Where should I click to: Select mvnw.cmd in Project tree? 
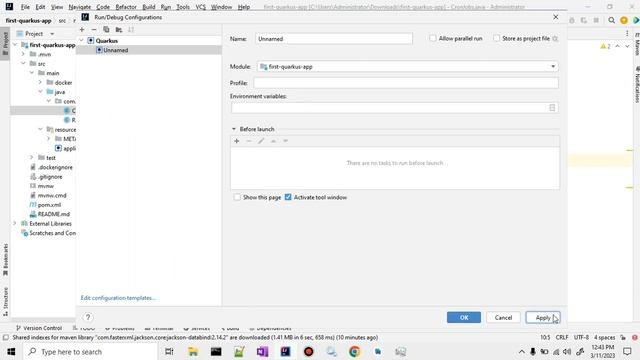tap(52, 195)
